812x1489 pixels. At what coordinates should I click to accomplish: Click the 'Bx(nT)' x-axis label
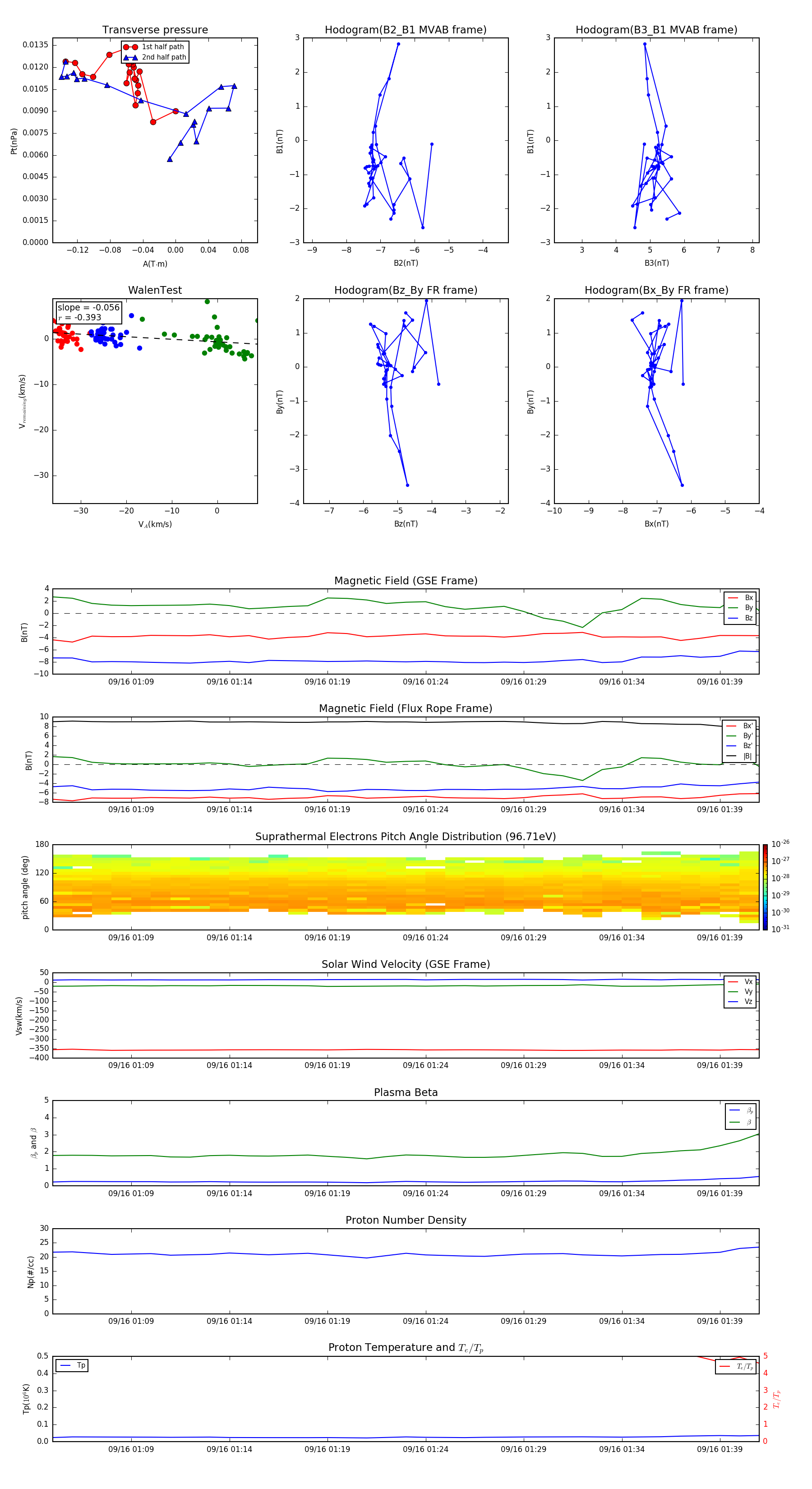pos(656,524)
